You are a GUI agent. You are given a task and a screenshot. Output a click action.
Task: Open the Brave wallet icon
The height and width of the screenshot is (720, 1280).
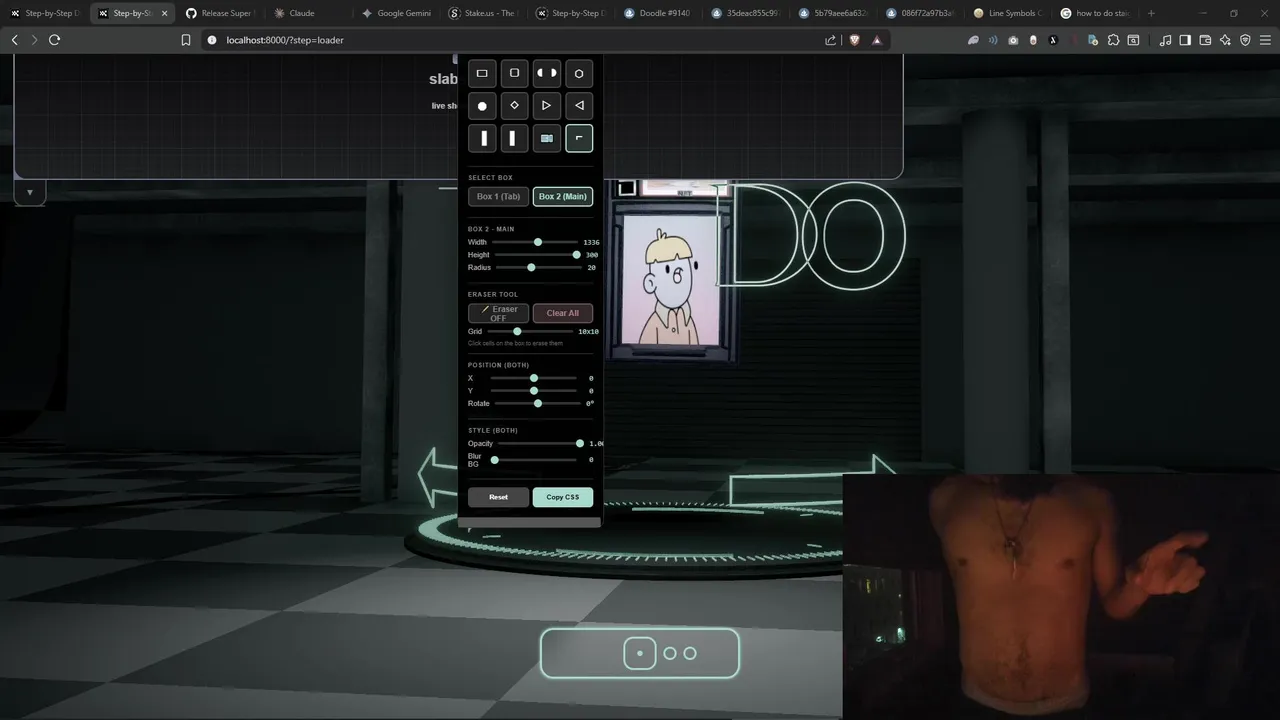click(x=1205, y=40)
